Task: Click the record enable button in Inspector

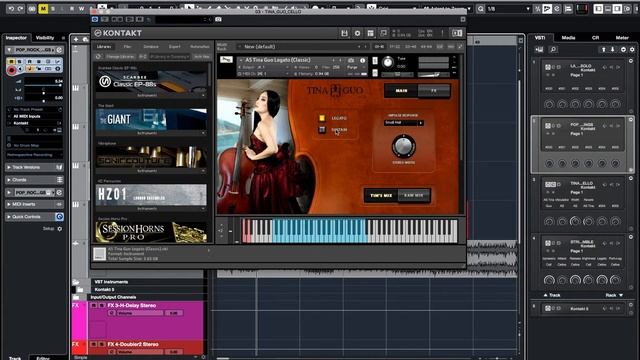Action: [11, 70]
